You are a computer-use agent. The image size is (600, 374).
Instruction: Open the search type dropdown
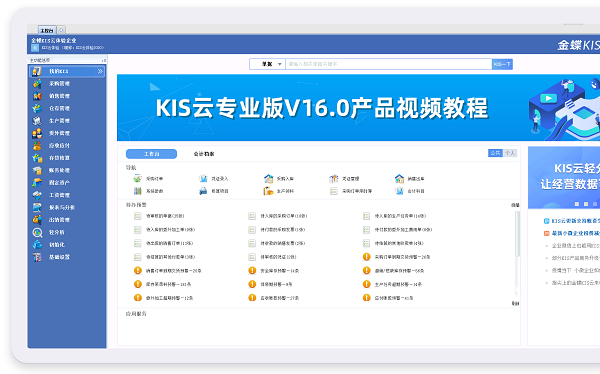click(267, 64)
